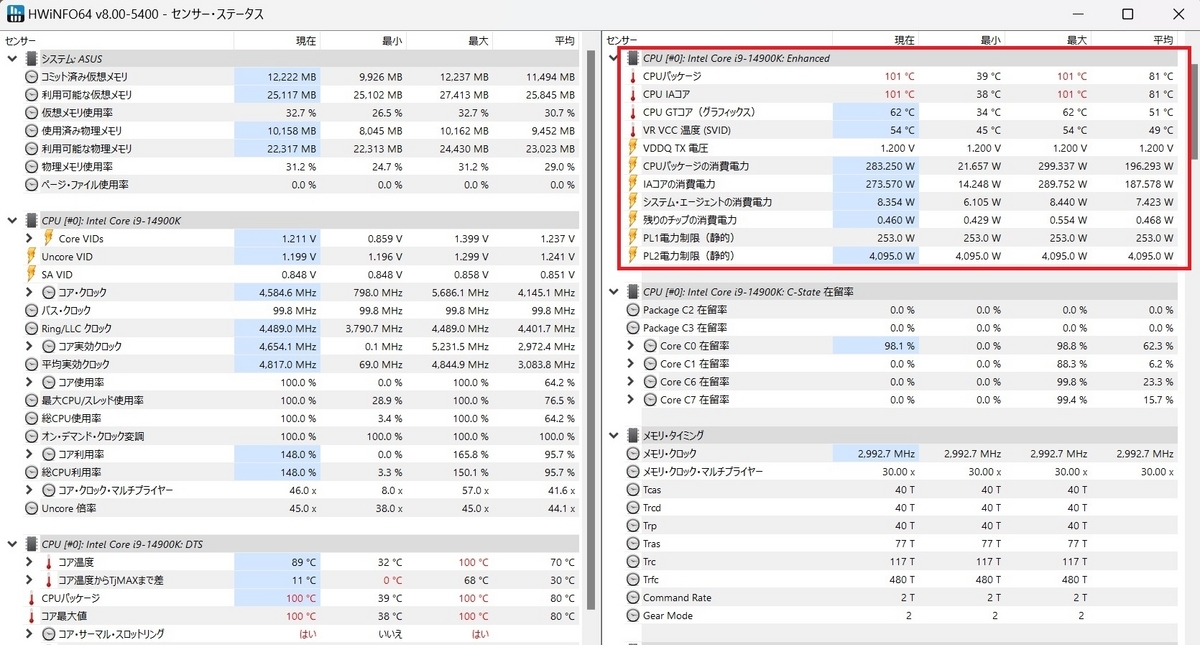Image resolution: width=1200 pixels, height=645 pixels.
Task: Click the lightning bolt icon for Uncore VID
Action: pos(32,257)
